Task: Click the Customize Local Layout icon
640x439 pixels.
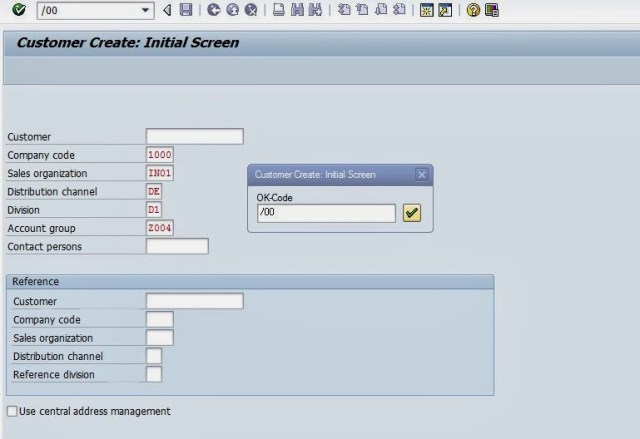Action: pos(491,10)
